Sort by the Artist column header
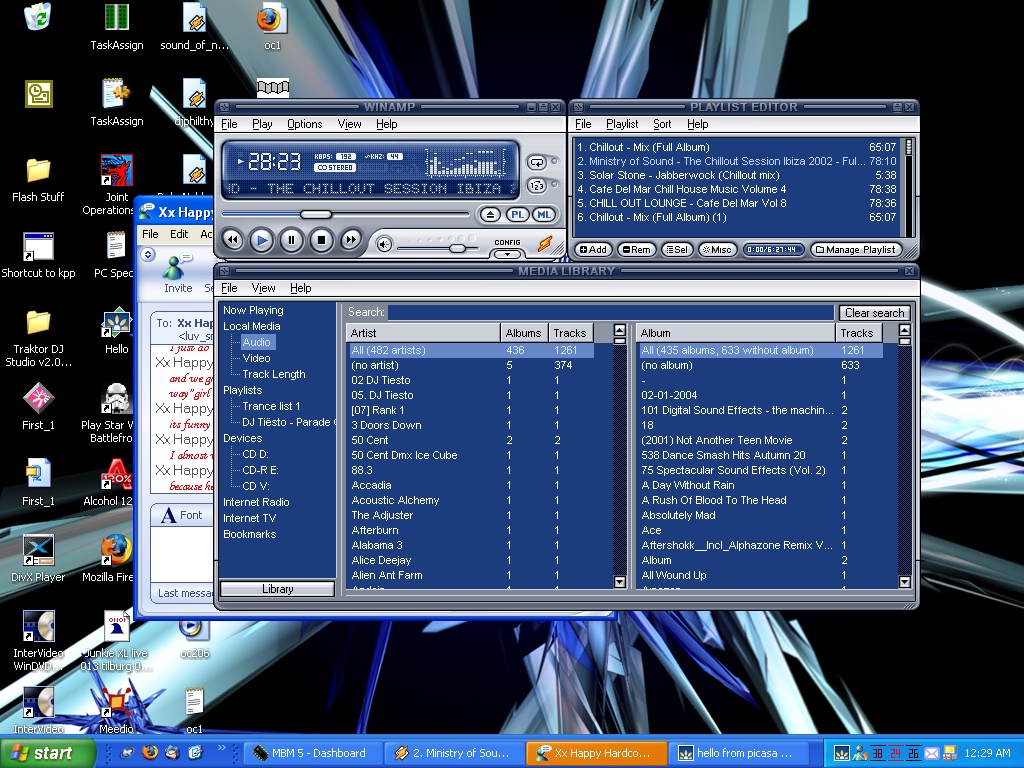 pyautogui.click(x=424, y=333)
